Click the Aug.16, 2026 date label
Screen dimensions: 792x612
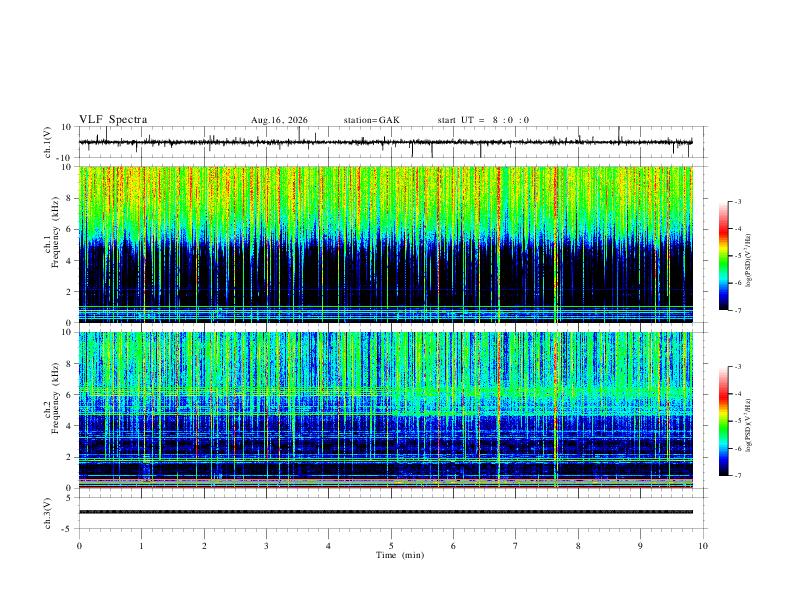click(279, 120)
